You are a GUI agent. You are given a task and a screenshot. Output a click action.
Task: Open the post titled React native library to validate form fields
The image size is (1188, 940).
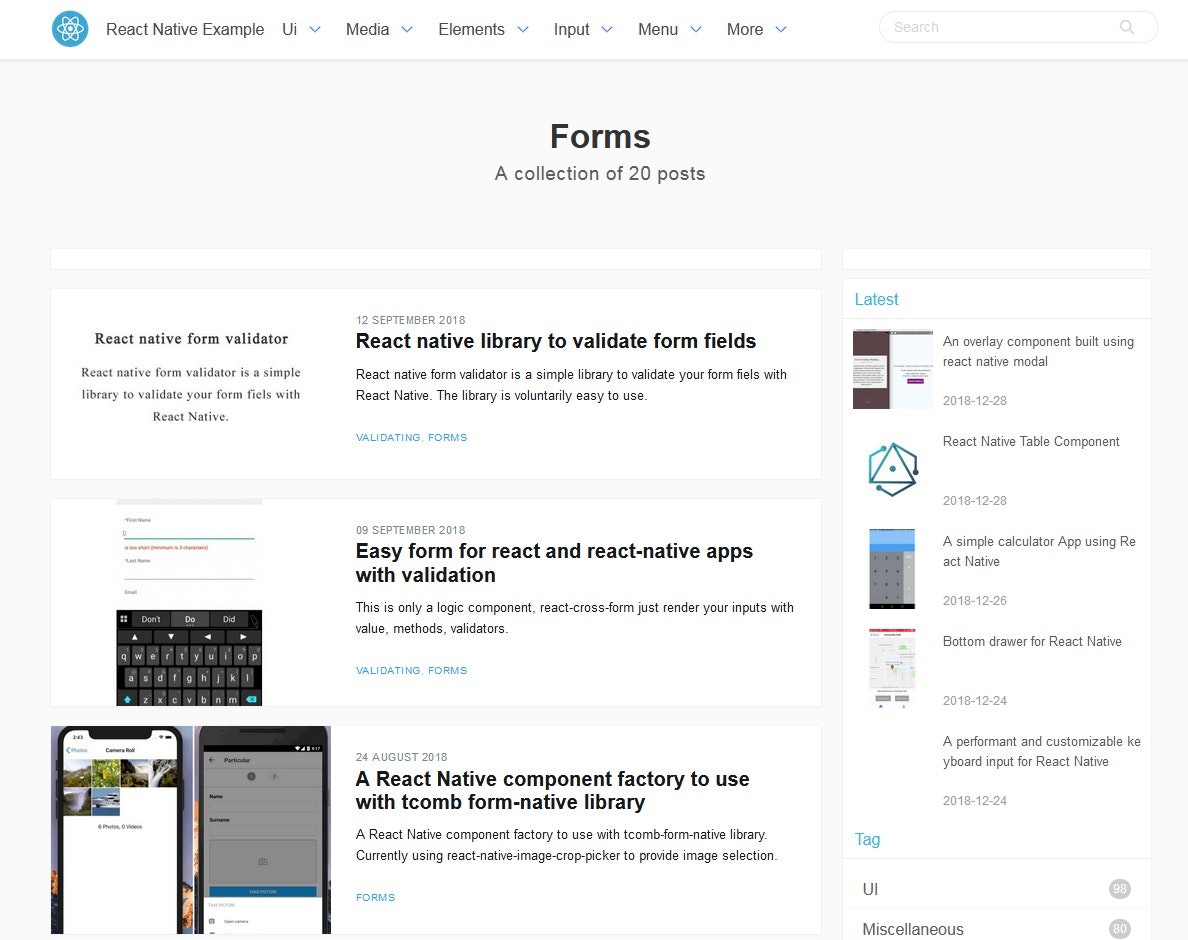coord(556,341)
